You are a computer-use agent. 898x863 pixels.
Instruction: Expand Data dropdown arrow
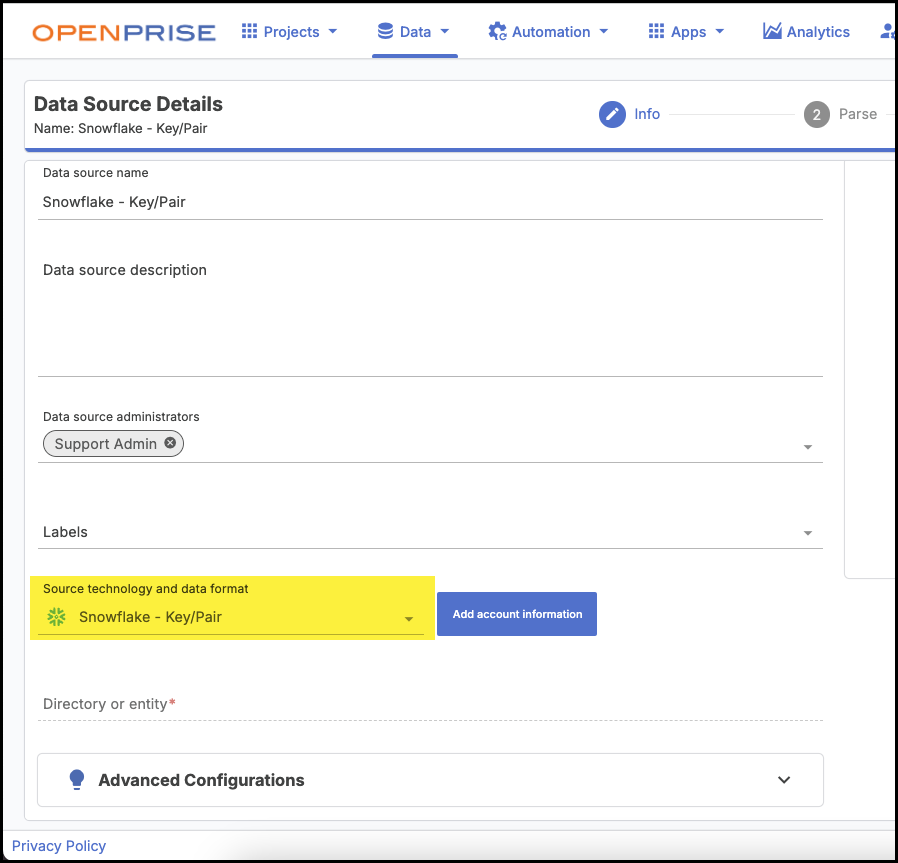[445, 31]
